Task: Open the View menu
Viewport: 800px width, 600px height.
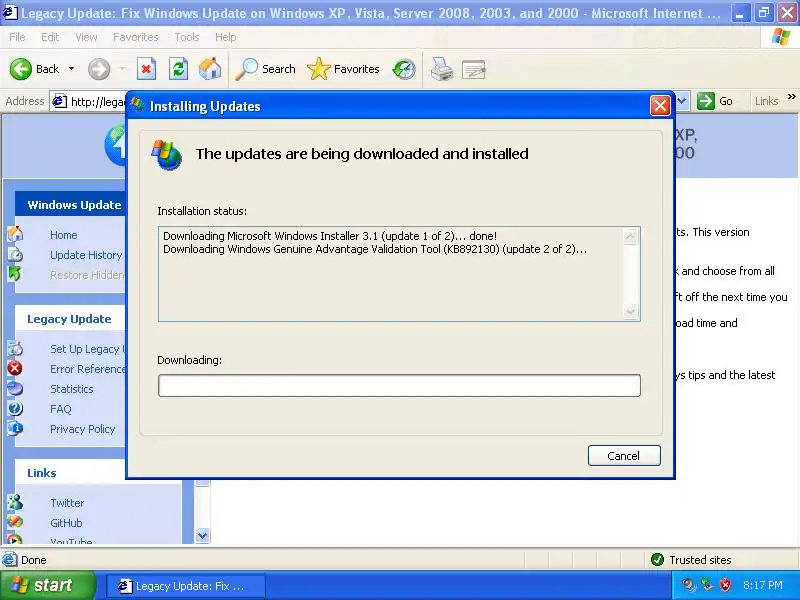Action: coord(86,37)
